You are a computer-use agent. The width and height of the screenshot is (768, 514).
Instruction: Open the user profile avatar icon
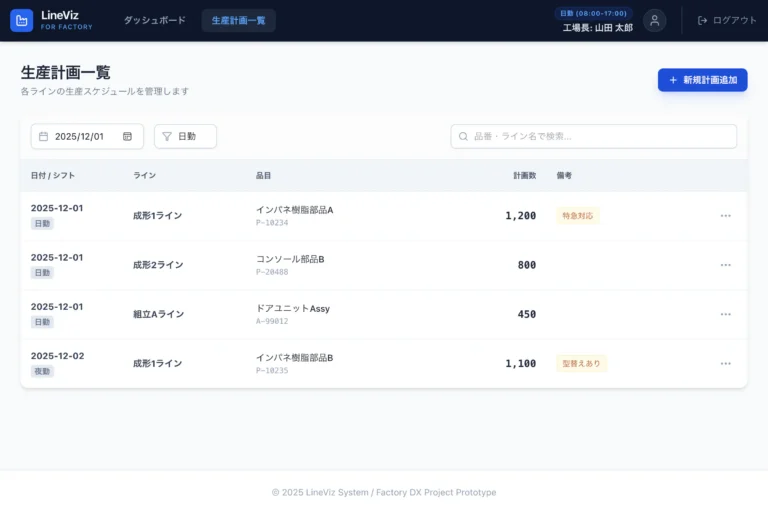(x=654, y=20)
